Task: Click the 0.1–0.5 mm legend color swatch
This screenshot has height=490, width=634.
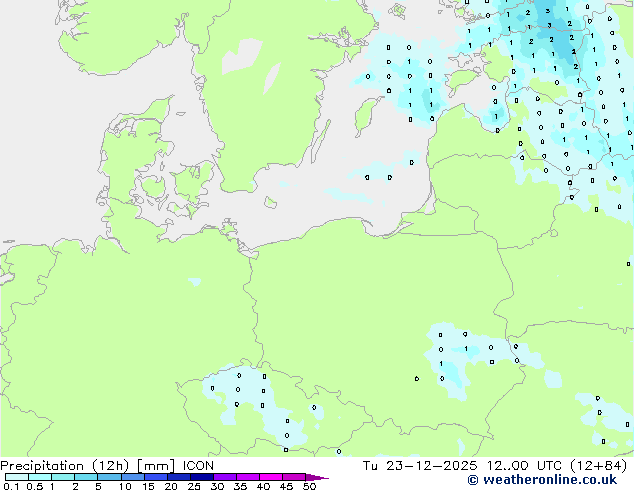Action: [x=17, y=477]
